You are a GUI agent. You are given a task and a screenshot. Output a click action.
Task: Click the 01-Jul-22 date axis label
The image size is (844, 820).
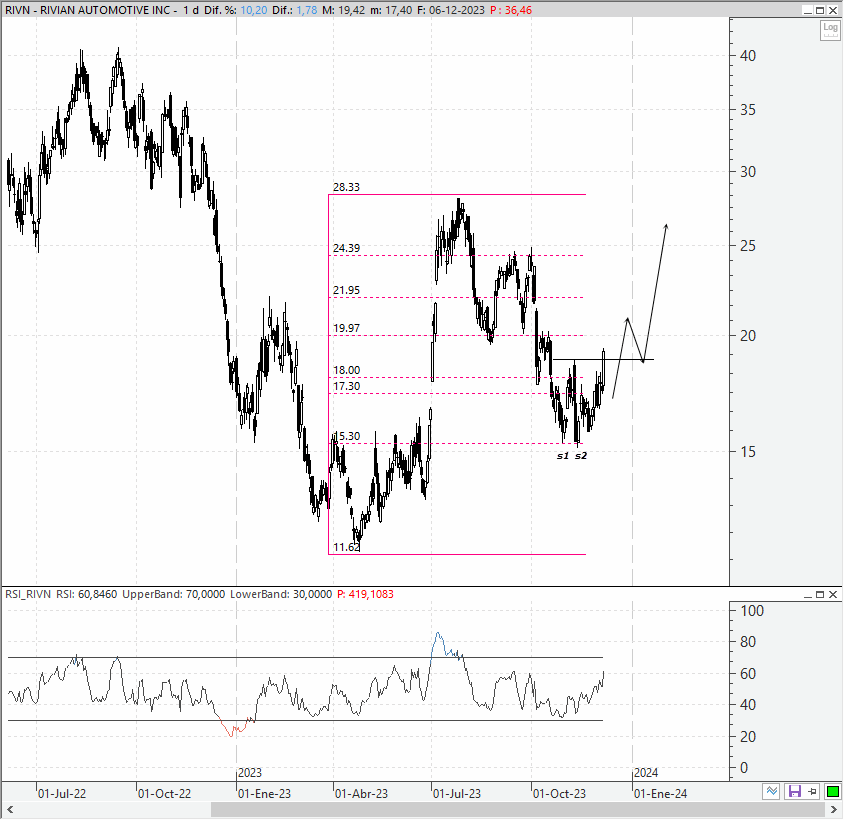coord(62,794)
